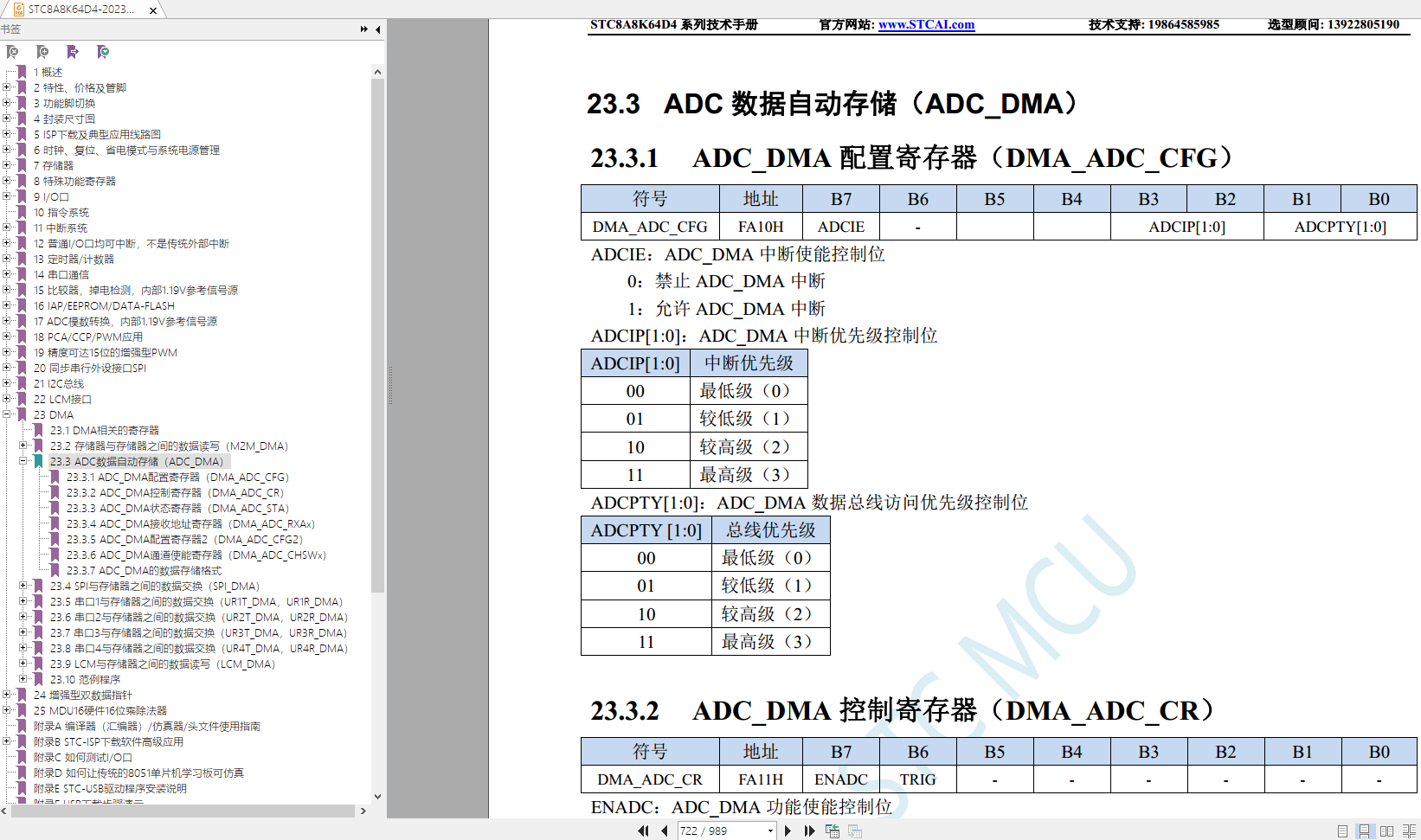Expand the 24 增强型双数据指针 node
This screenshot has height=840, width=1421.
click(x=7, y=695)
